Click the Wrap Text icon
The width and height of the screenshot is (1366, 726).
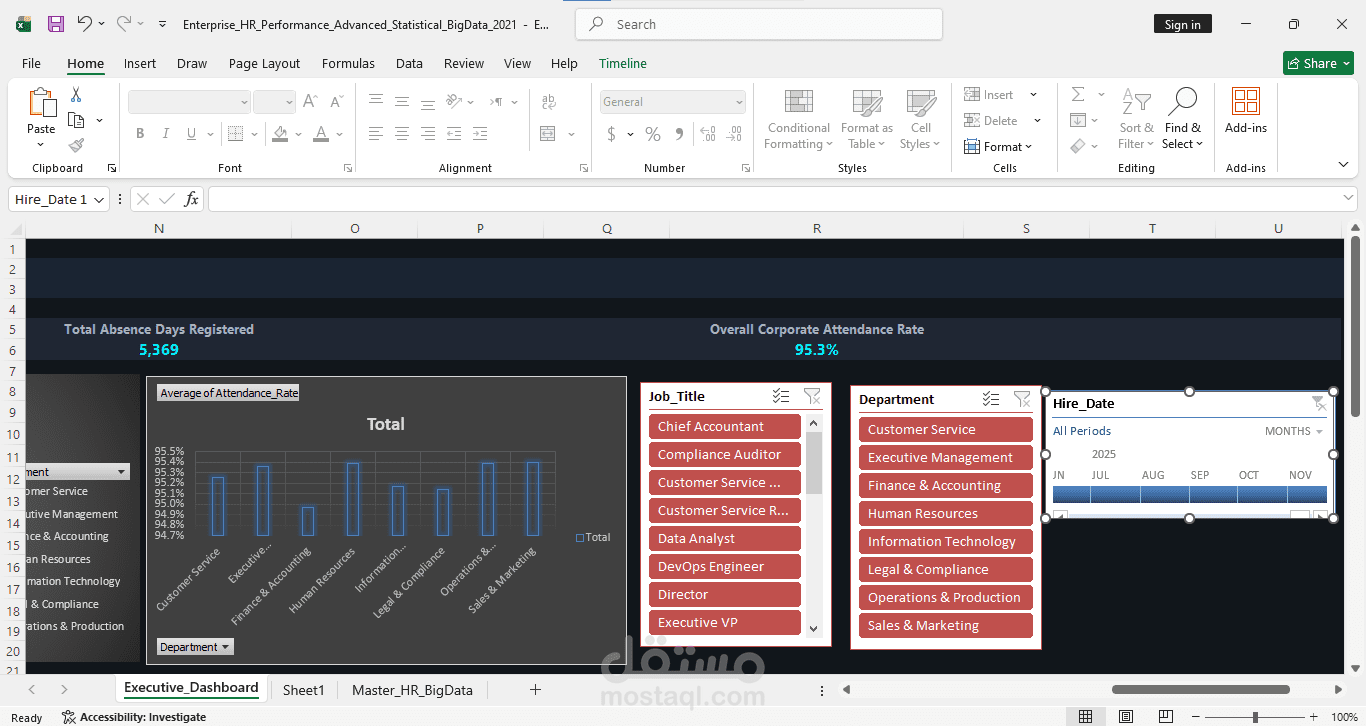(x=548, y=102)
